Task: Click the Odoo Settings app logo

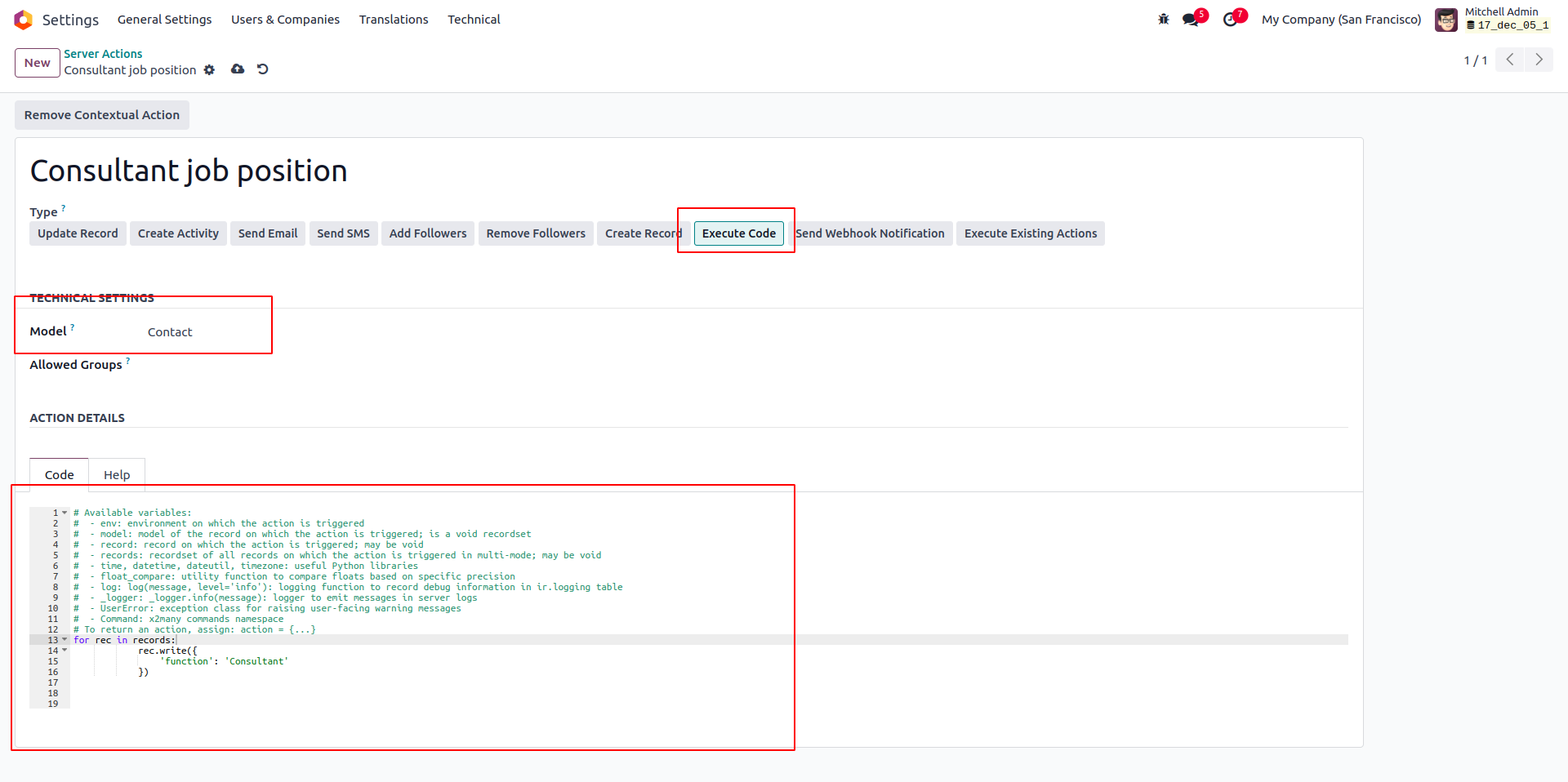Action: pos(23,20)
